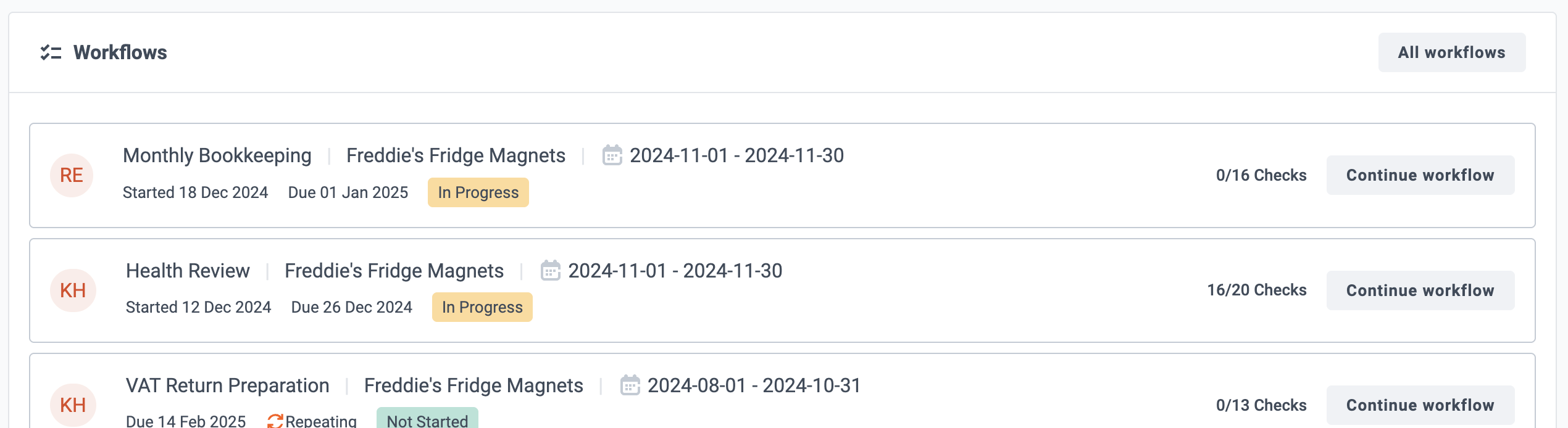Click the KH avatar on Health Review

point(73,290)
